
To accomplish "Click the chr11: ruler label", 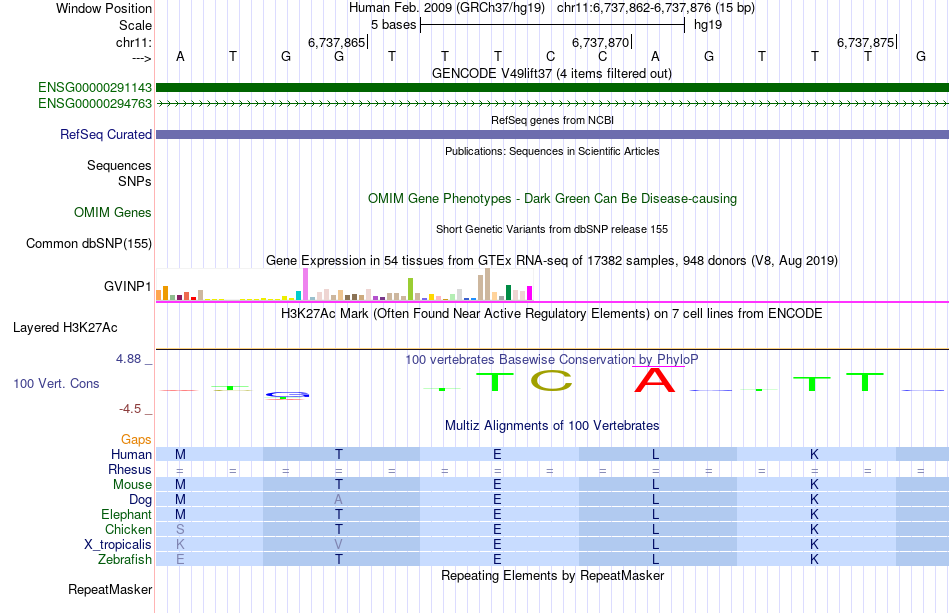I will tap(133, 42).
